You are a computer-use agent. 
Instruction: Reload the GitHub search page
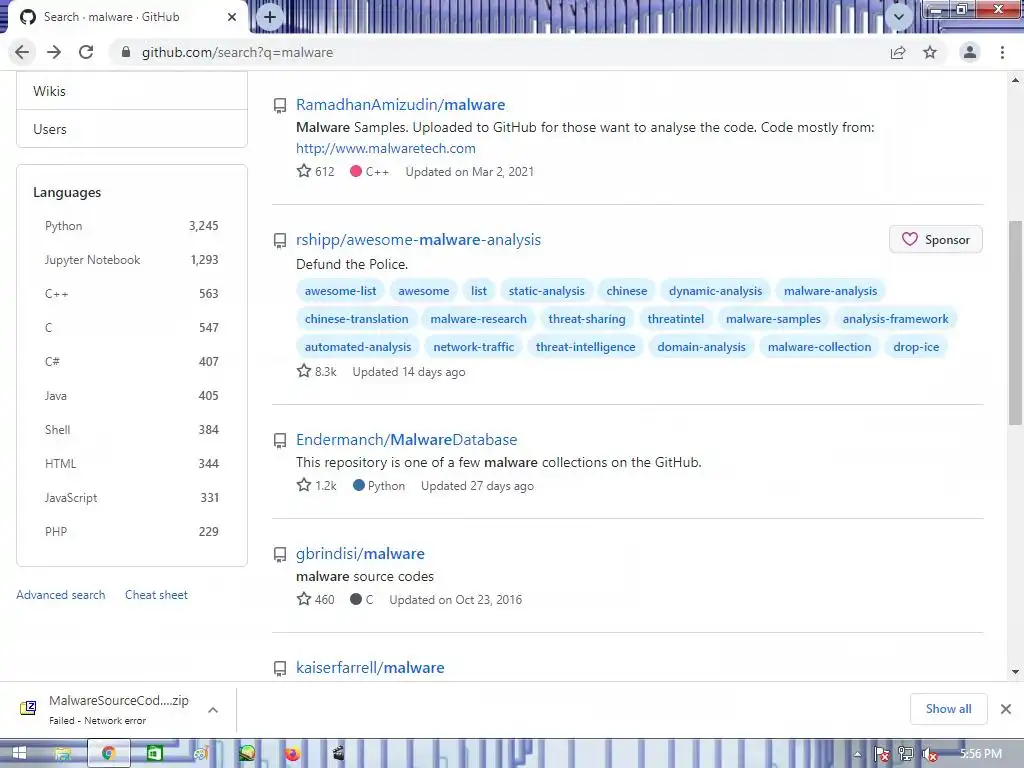(86, 52)
